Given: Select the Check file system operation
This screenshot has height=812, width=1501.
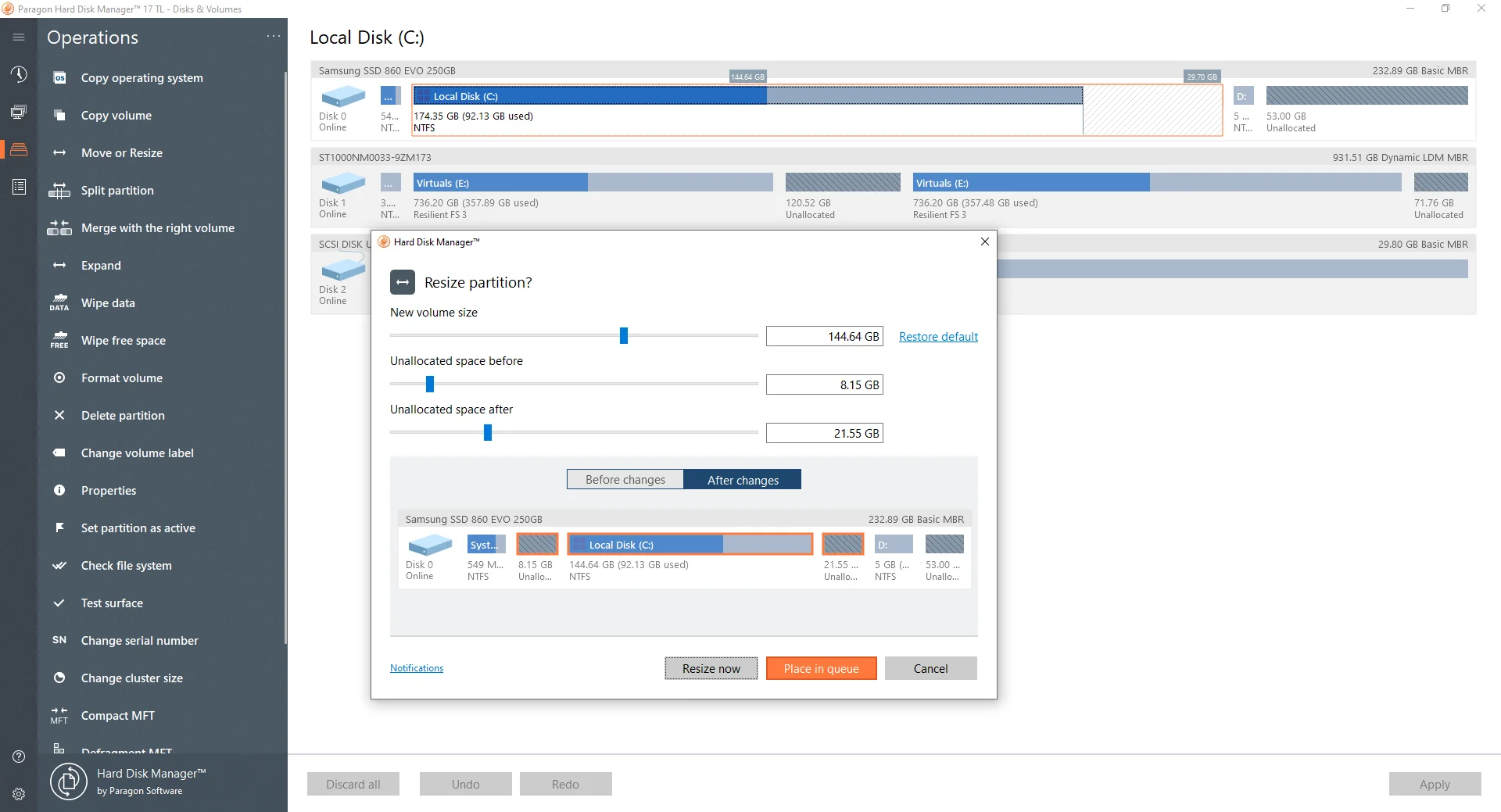Looking at the screenshot, I should pyautogui.click(x=126, y=565).
